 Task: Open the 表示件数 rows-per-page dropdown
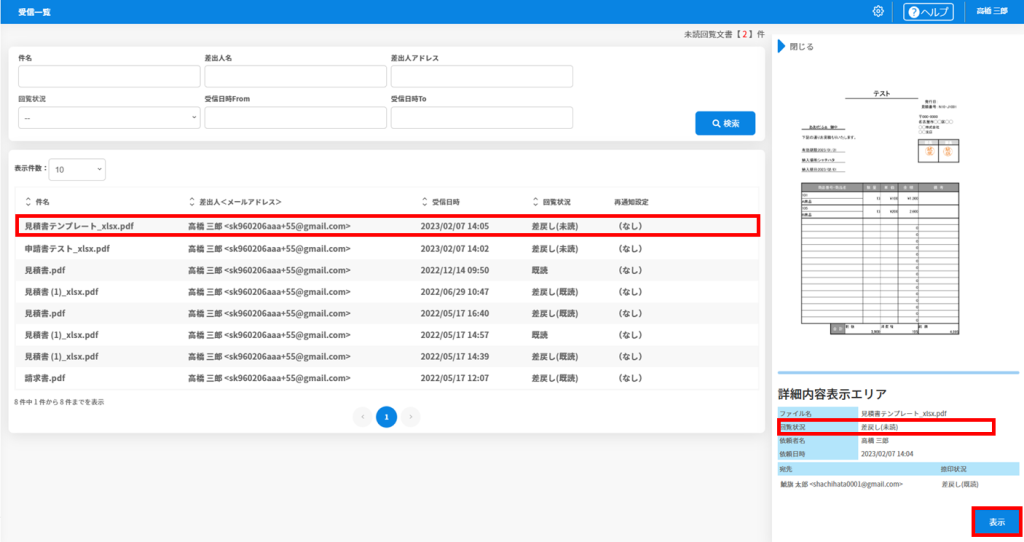pyautogui.click(x=77, y=169)
